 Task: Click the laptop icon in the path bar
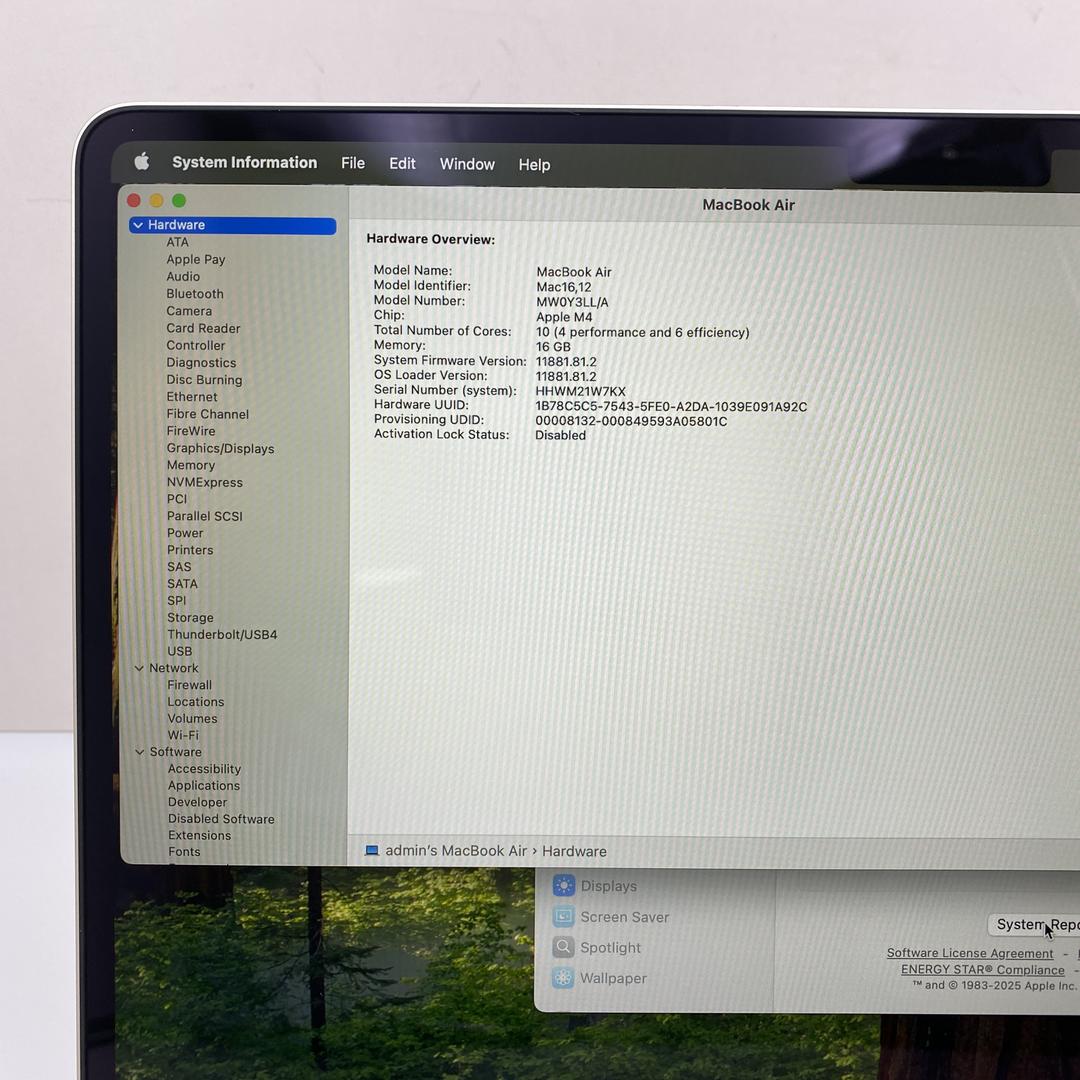click(372, 851)
